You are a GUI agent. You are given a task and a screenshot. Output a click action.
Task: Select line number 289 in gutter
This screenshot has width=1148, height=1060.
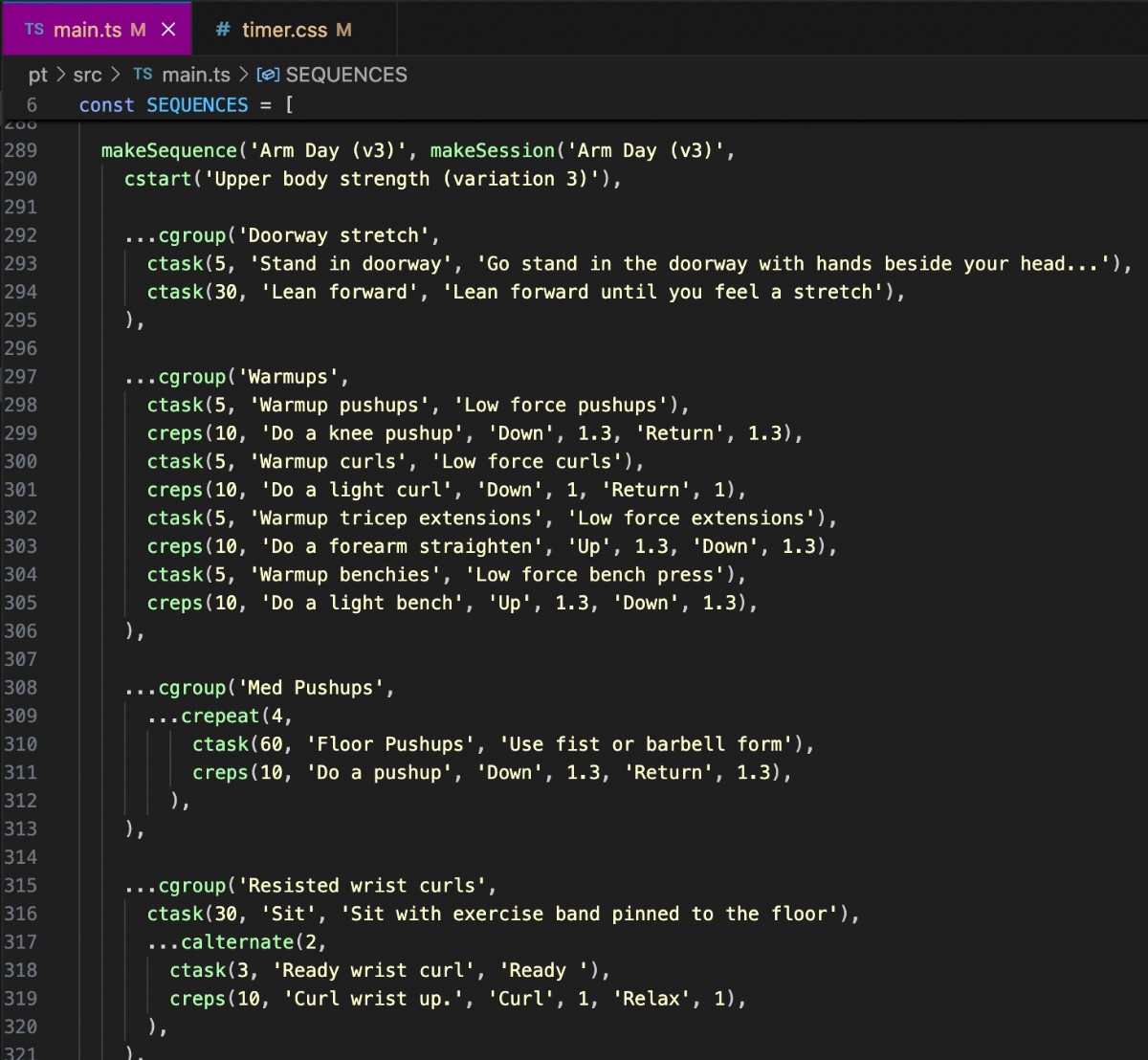[21, 150]
